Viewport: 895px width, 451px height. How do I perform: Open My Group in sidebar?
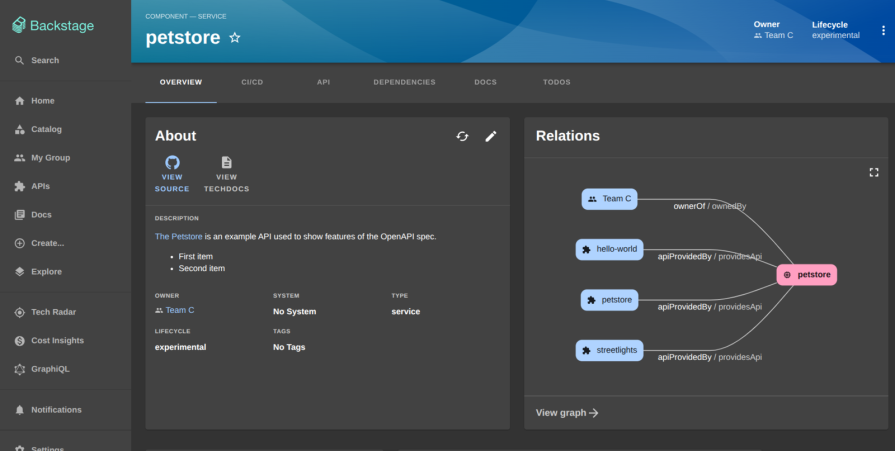[x=65, y=158]
